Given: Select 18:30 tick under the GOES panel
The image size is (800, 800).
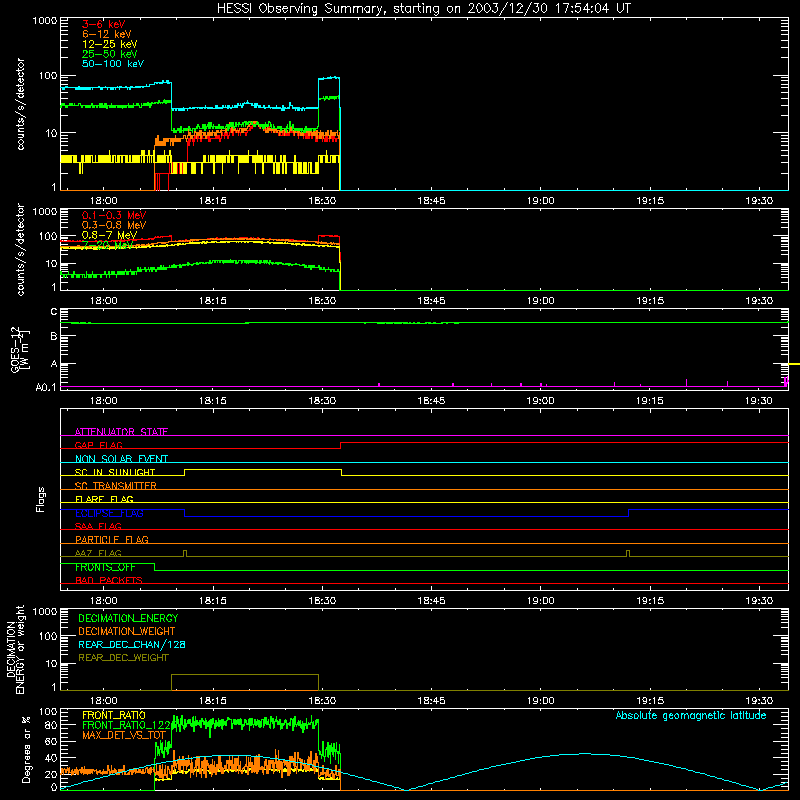Looking at the screenshot, I should tap(322, 401).
